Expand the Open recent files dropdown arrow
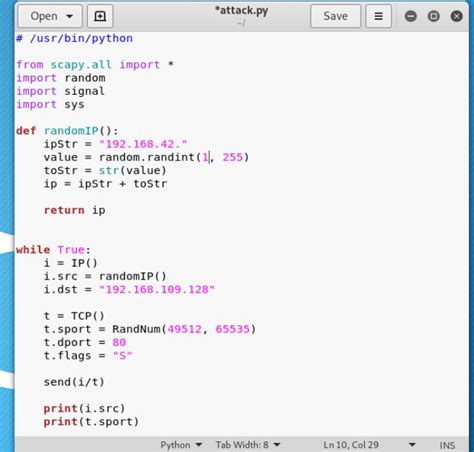Viewport: 474px width, 452px height. click(x=70, y=16)
